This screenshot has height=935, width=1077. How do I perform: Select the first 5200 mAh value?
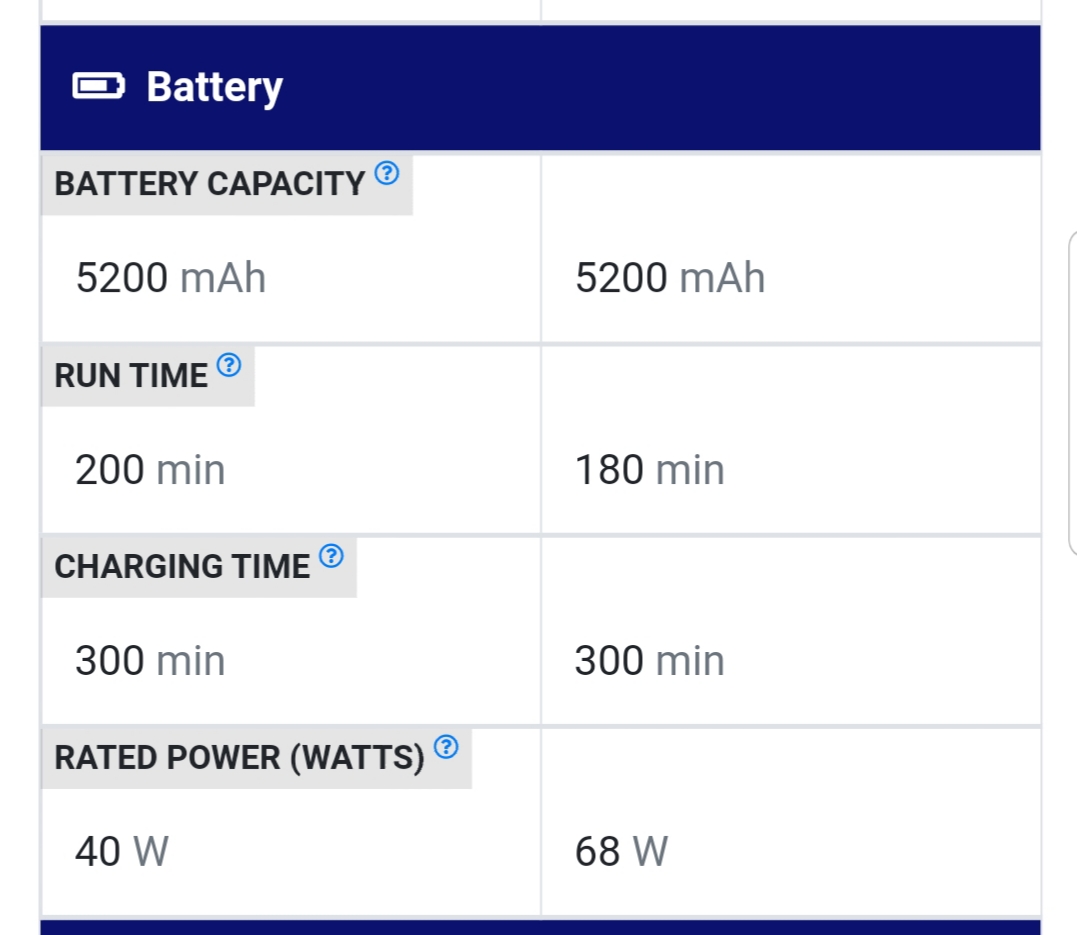170,278
